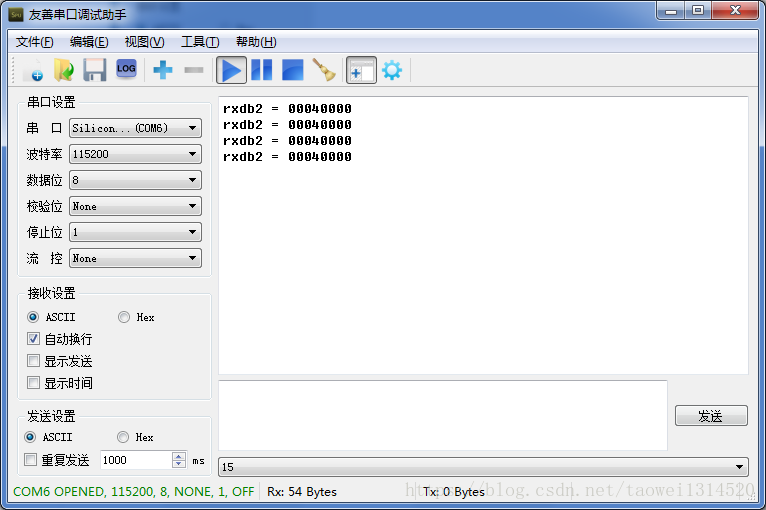Open file using the folder icon
766x510 pixels.
coord(64,70)
